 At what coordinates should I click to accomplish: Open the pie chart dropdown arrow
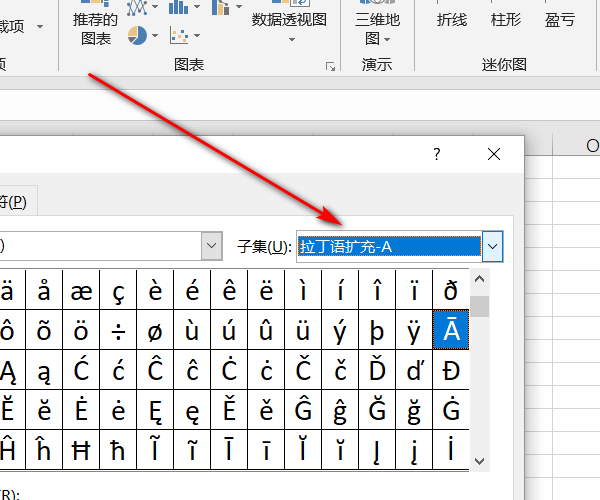(x=157, y=37)
